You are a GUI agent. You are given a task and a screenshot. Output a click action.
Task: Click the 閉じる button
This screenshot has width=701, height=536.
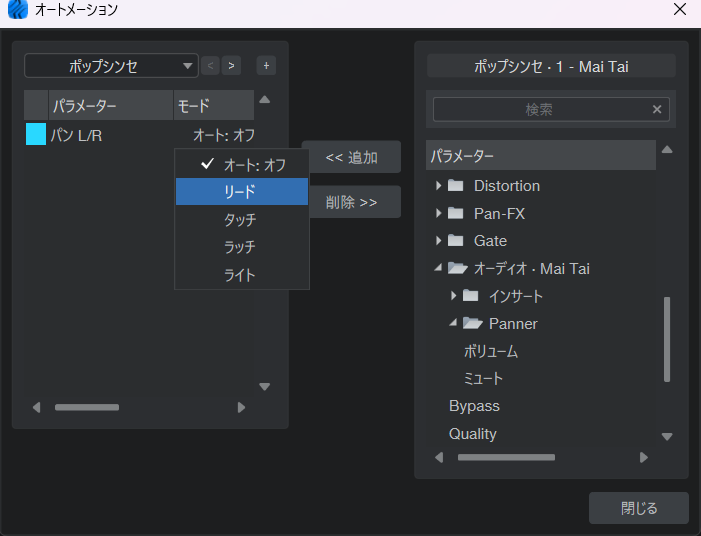tap(638, 508)
